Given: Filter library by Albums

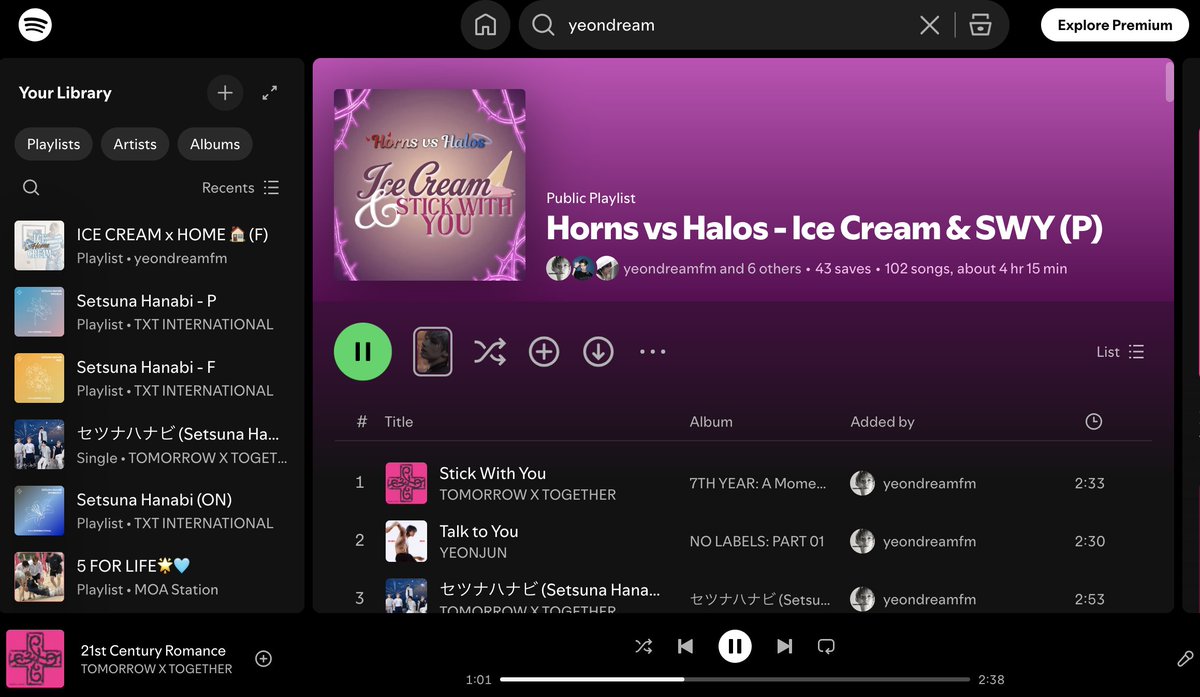Looking at the screenshot, I should pyautogui.click(x=215, y=144).
